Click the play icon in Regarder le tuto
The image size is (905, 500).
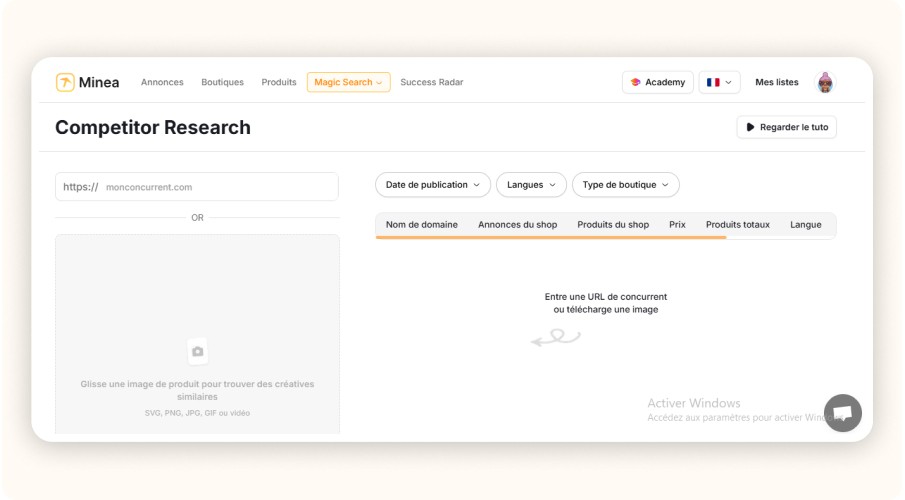tap(750, 127)
